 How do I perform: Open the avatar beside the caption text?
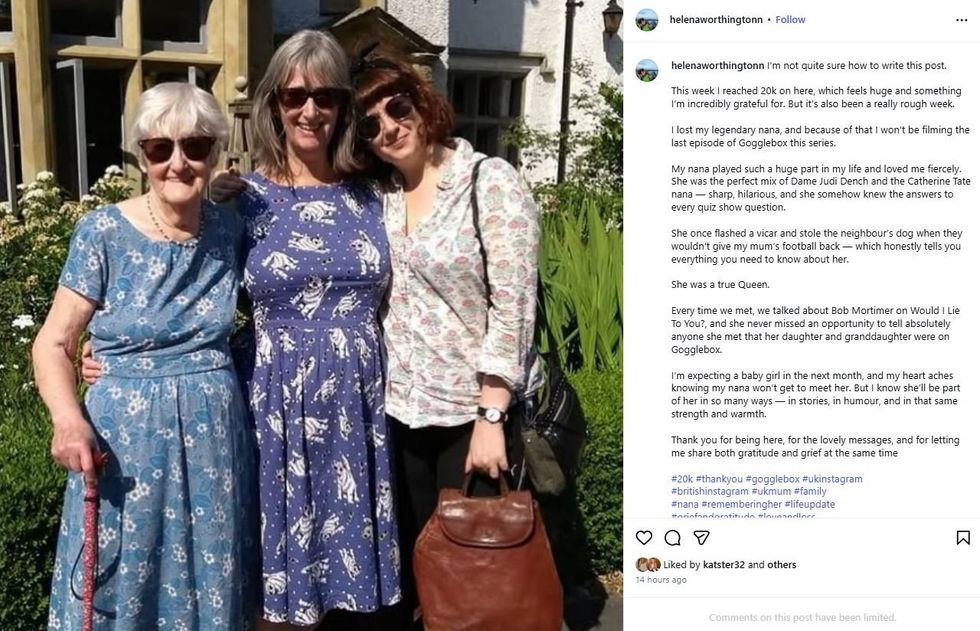point(647,70)
